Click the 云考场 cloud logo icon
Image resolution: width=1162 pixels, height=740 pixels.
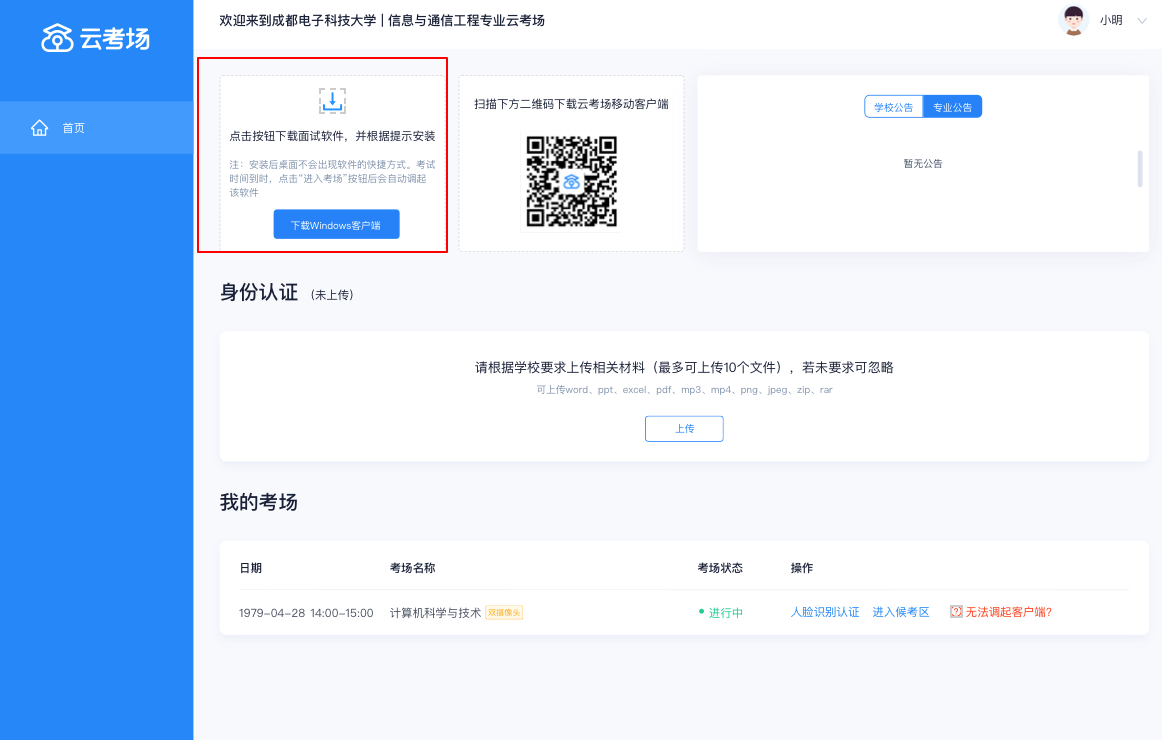57,38
